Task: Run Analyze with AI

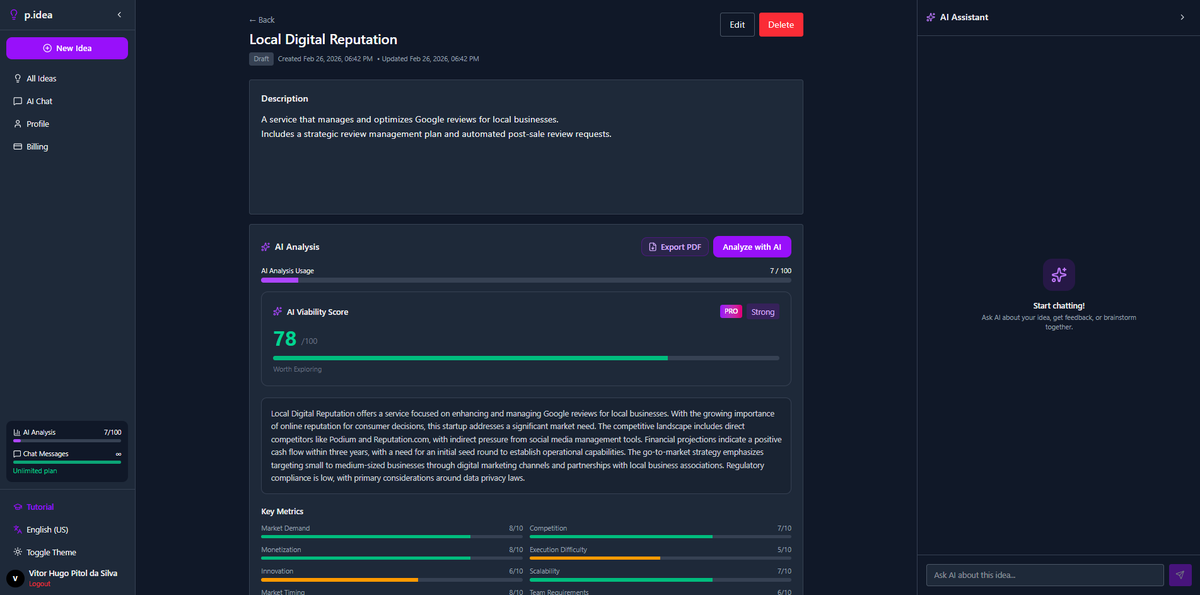Action: [752, 247]
